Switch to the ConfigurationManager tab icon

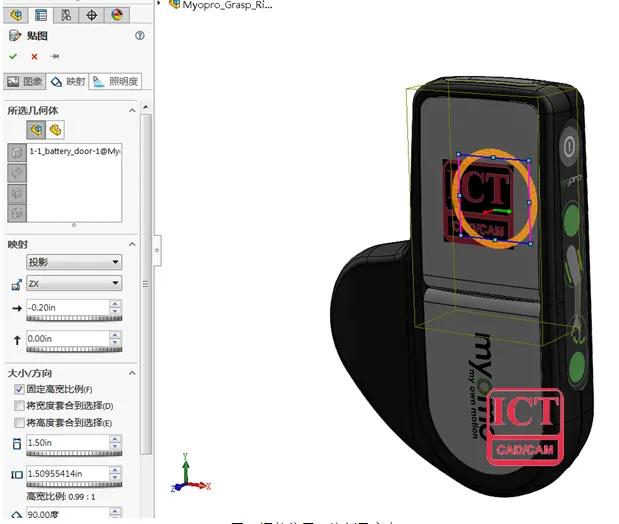[66, 15]
